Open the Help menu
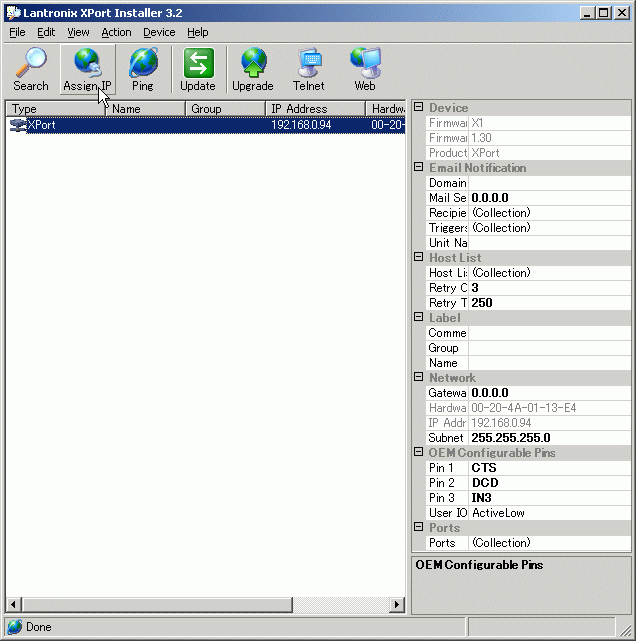This screenshot has width=636, height=641. tap(198, 32)
